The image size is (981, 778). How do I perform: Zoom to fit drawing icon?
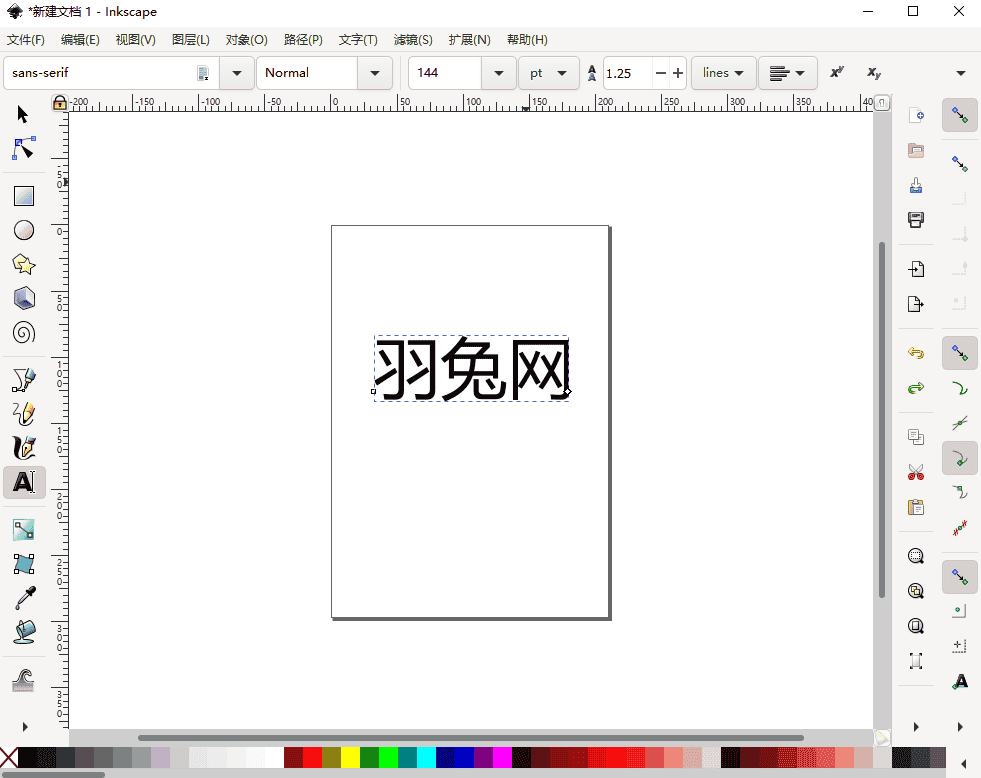(x=916, y=591)
